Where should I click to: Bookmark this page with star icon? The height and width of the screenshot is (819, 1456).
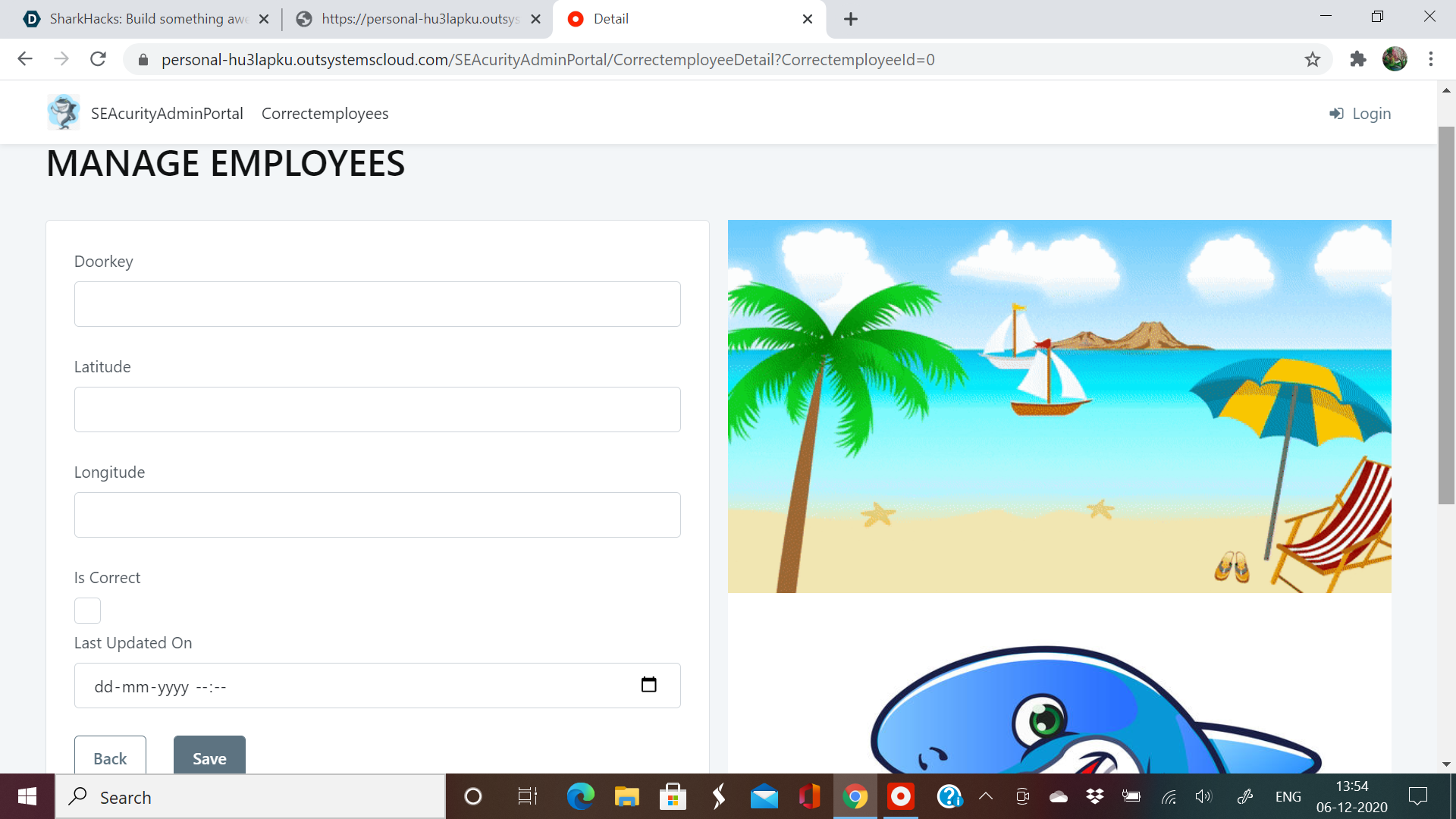pyautogui.click(x=1313, y=59)
